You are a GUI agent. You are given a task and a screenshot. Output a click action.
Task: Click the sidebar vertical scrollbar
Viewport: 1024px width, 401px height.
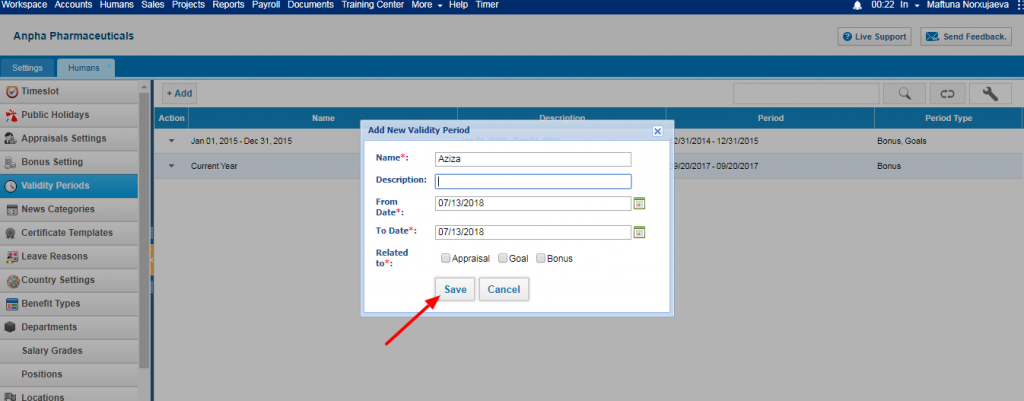(x=144, y=229)
